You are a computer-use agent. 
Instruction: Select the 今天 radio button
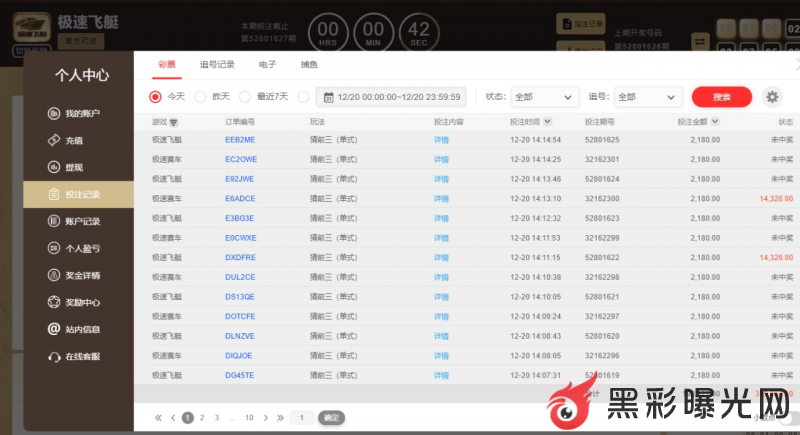(x=155, y=97)
